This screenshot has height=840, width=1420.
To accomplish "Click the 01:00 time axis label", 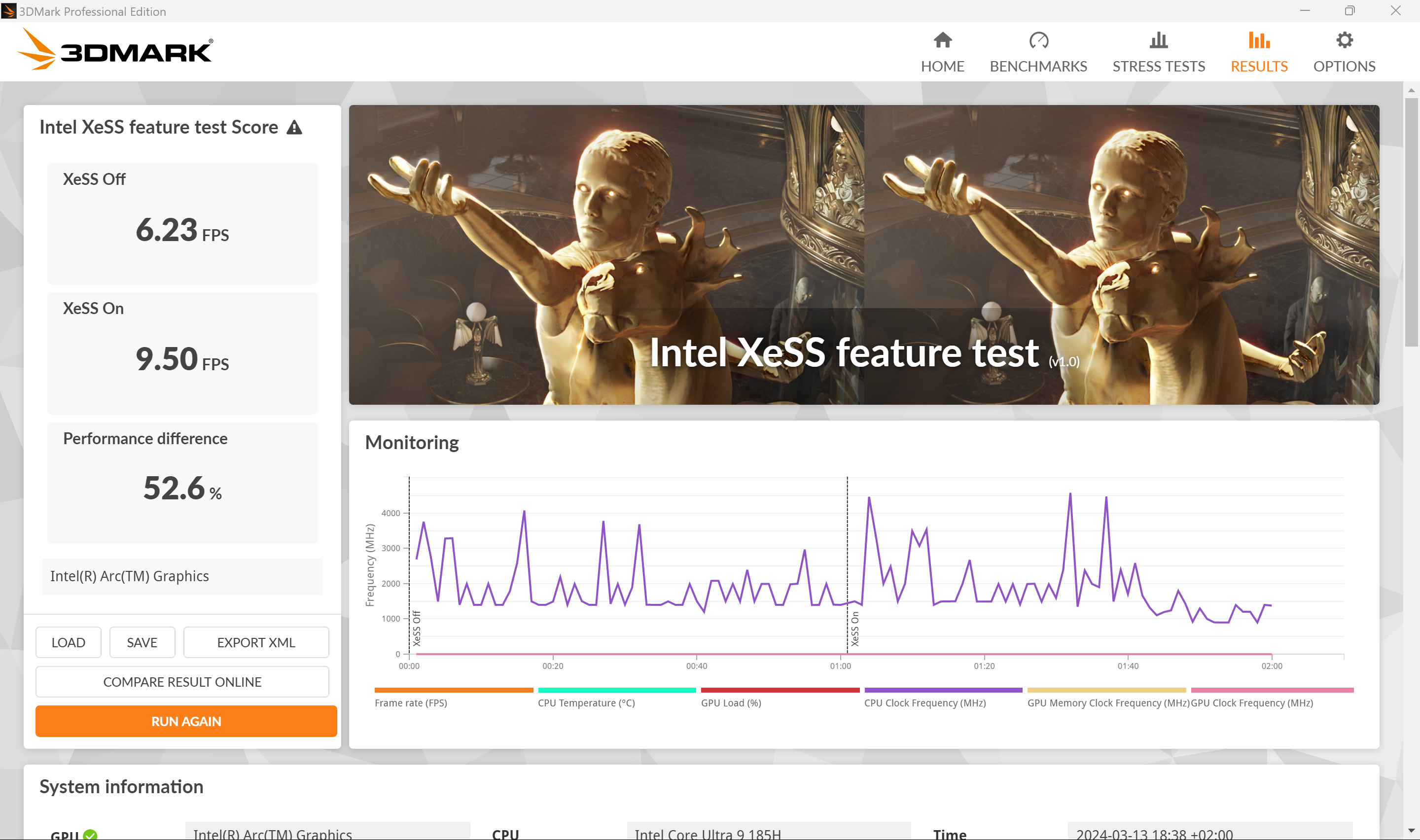I will click(x=841, y=666).
